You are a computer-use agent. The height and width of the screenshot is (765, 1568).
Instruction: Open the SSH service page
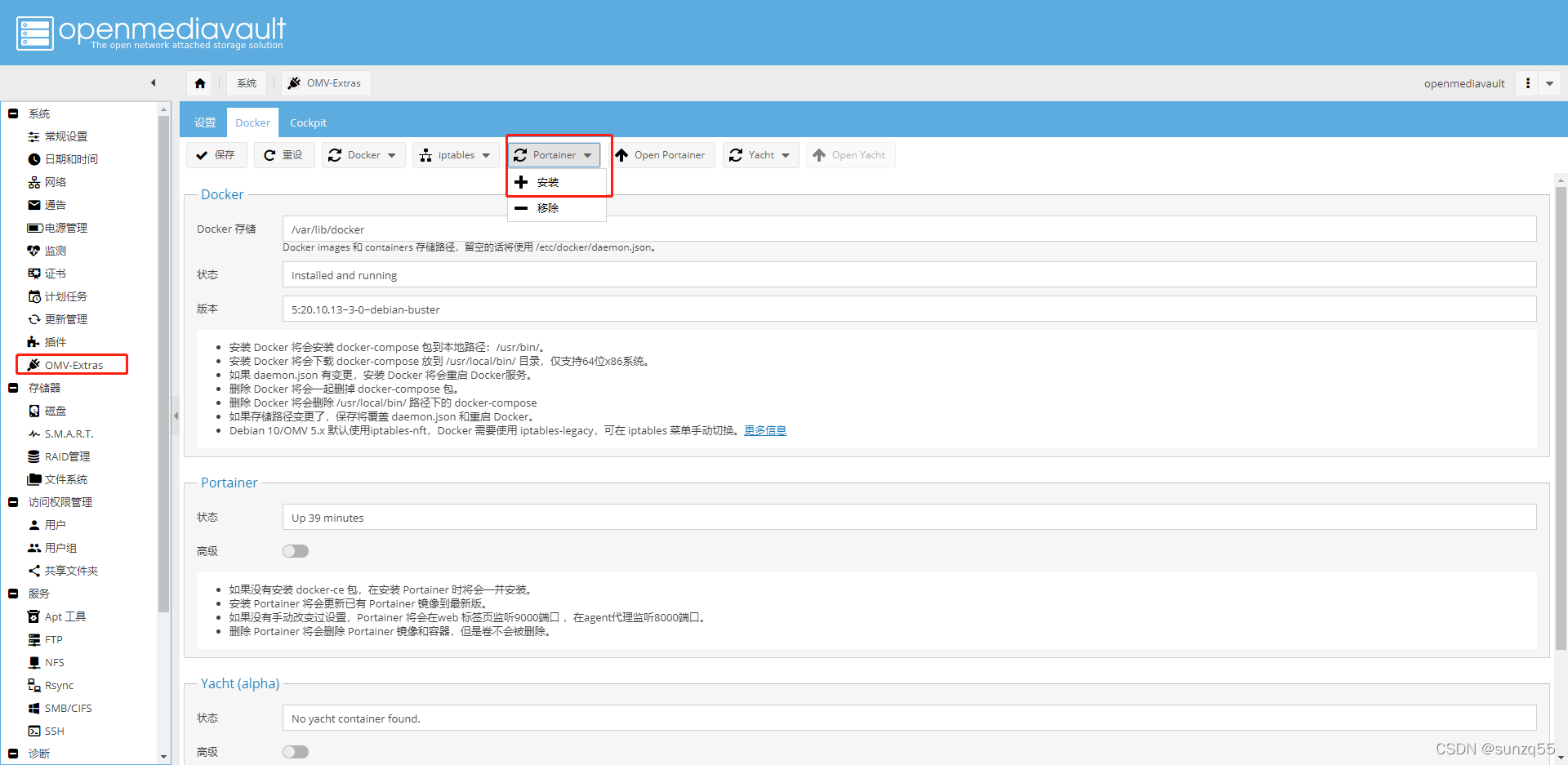click(x=54, y=731)
